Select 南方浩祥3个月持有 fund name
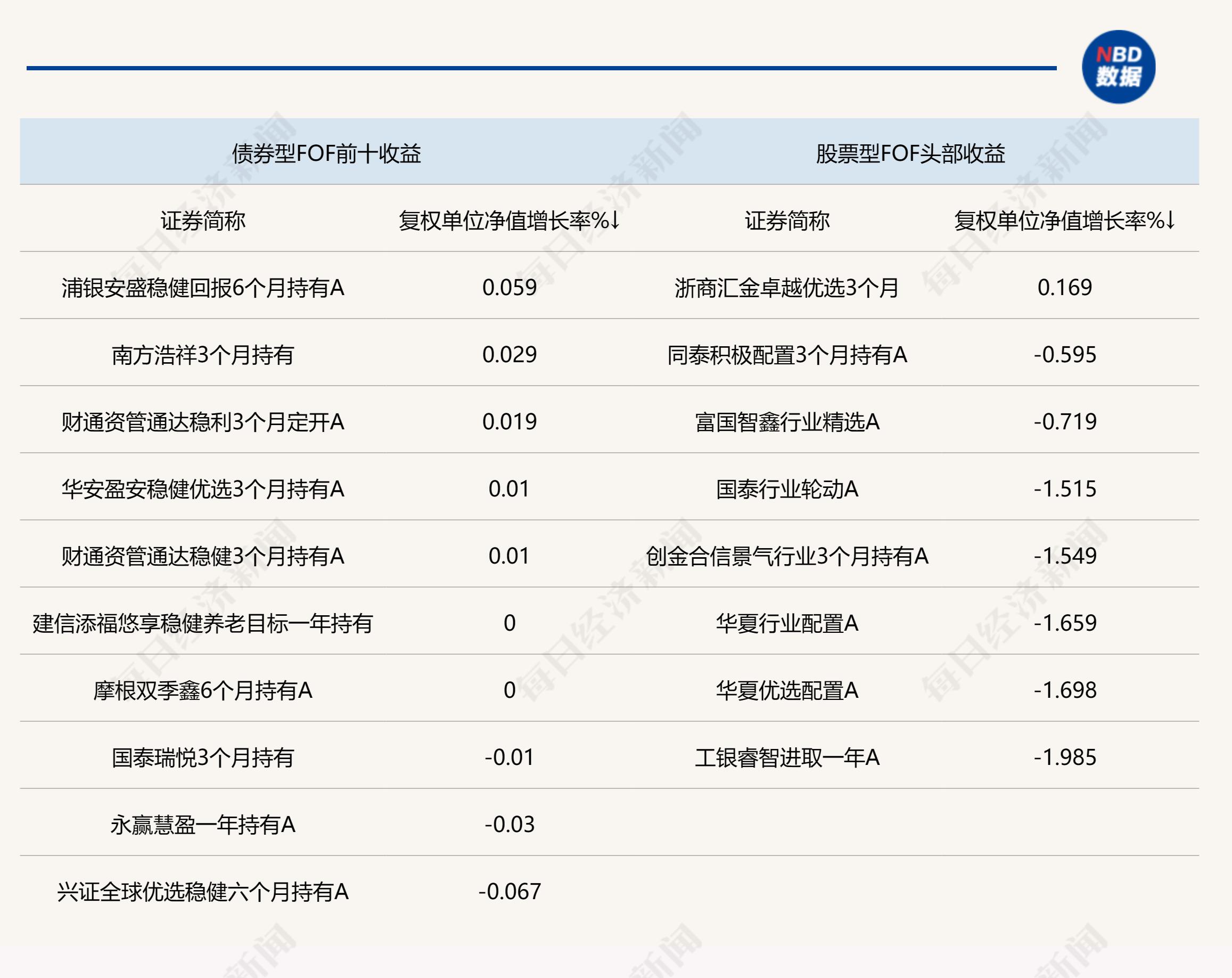The width and height of the screenshot is (1232, 978). tap(203, 355)
